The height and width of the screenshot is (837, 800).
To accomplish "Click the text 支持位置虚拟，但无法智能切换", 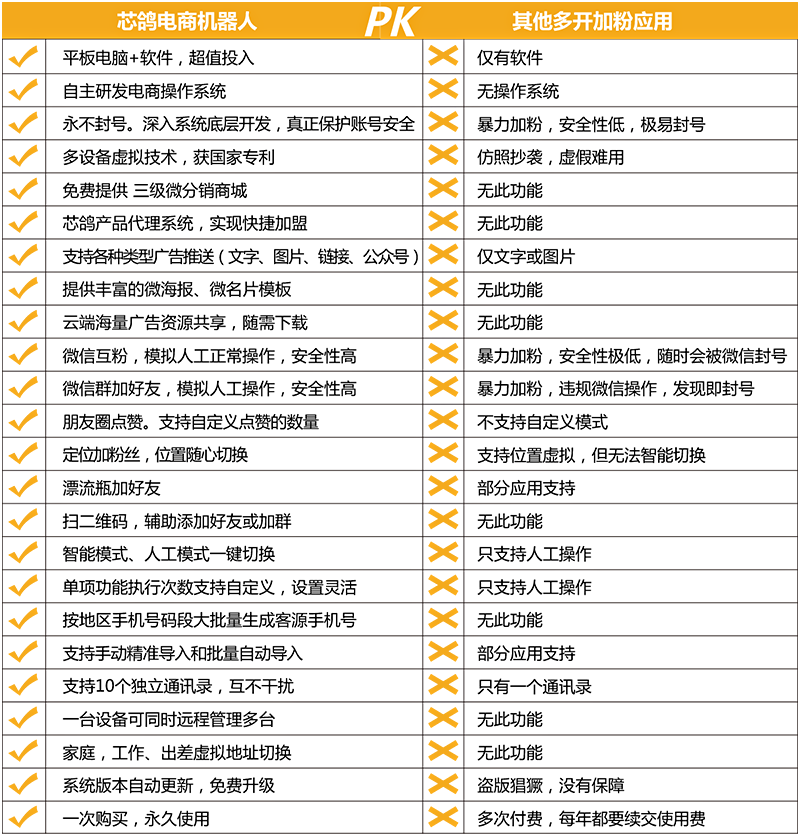I will pos(591,455).
